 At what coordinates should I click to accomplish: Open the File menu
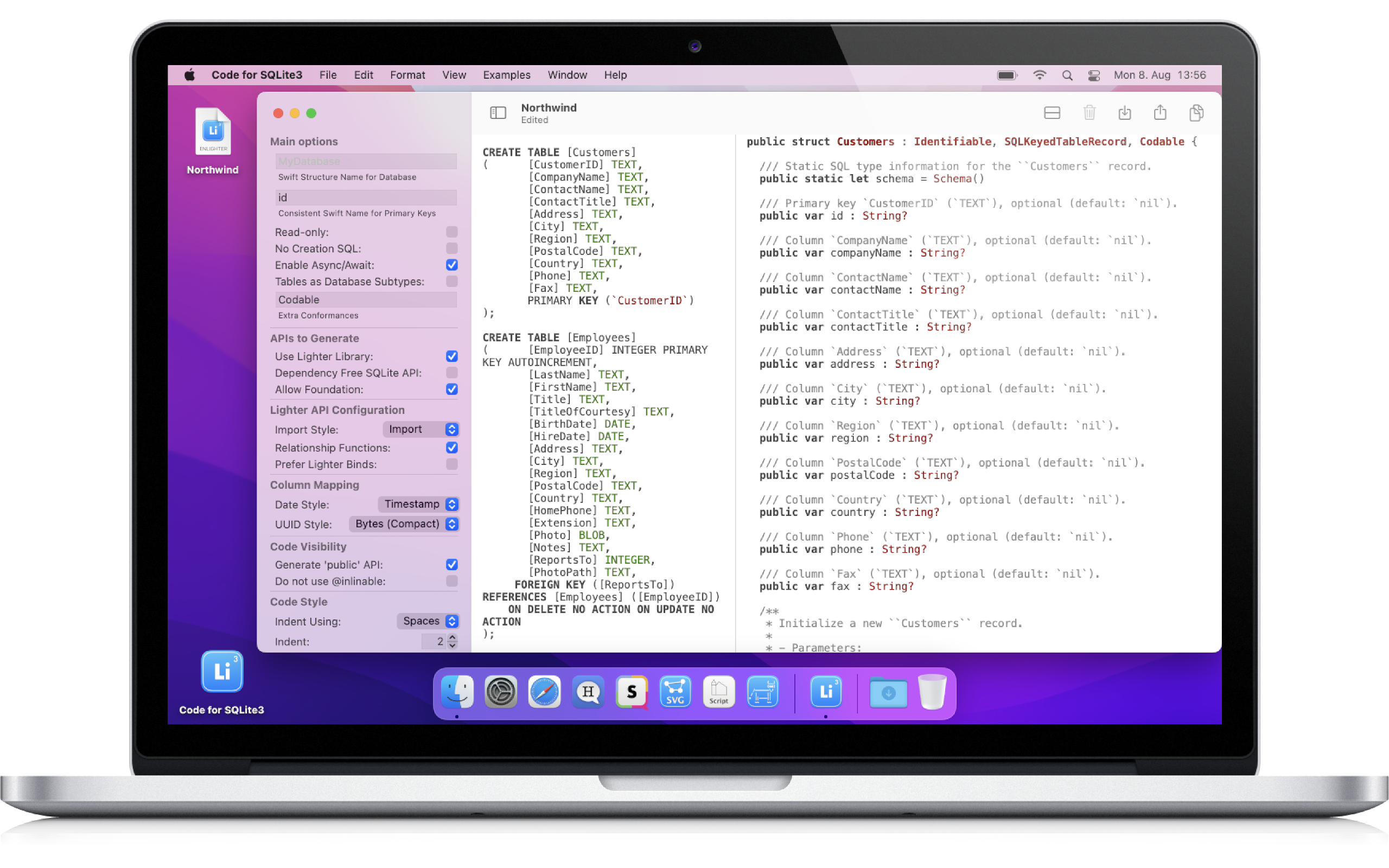coord(328,75)
